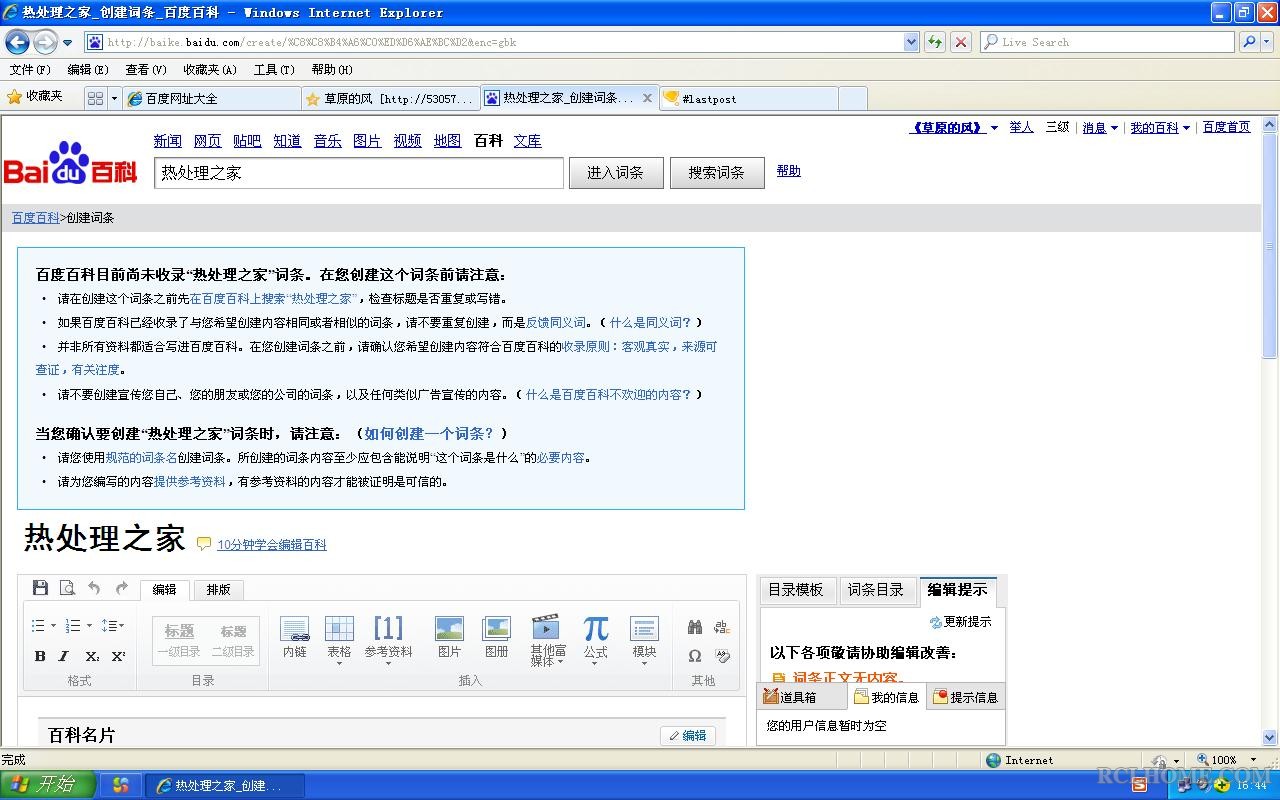Expand the 参考资料 reference dropdown
The width and height of the screenshot is (1280, 800).
[x=388, y=663]
